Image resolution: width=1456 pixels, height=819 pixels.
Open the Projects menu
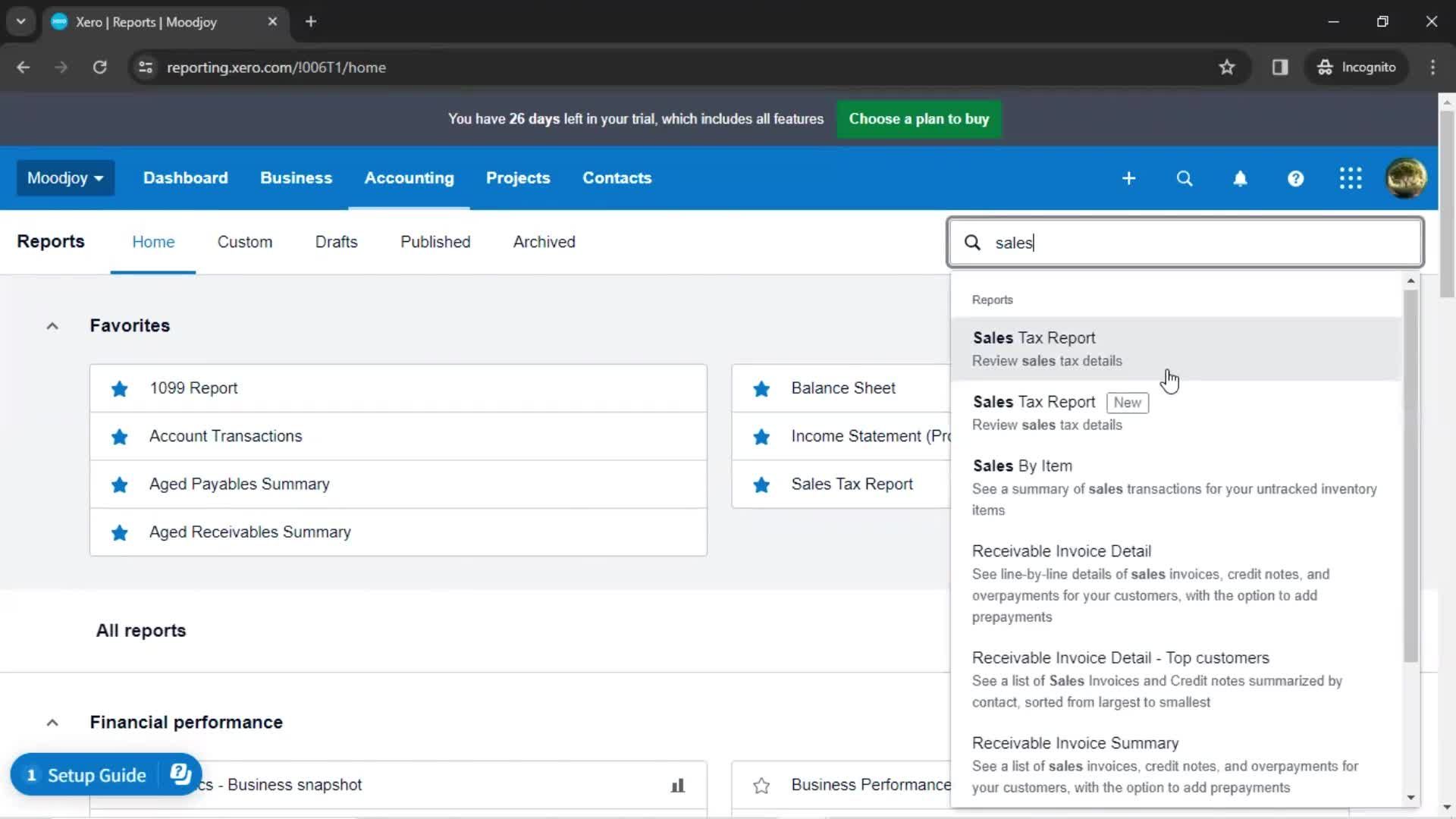(x=518, y=178)
